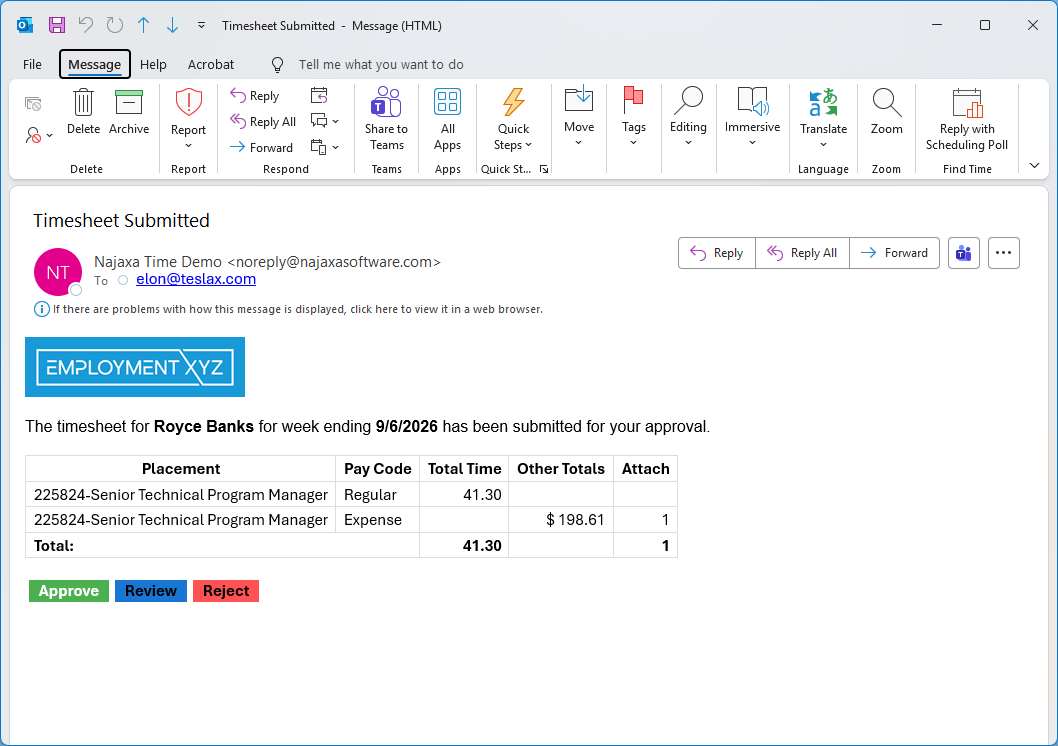This screenshot has height=746, width=1058.
Task: Click the Najaxa Time Demo sender name
Action: coord(158,262)
